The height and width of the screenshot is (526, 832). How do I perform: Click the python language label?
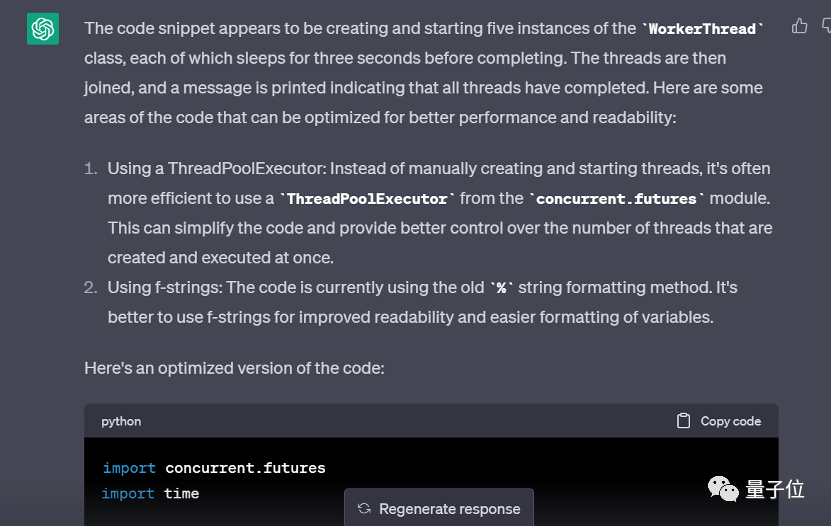[x=121, y=421]
